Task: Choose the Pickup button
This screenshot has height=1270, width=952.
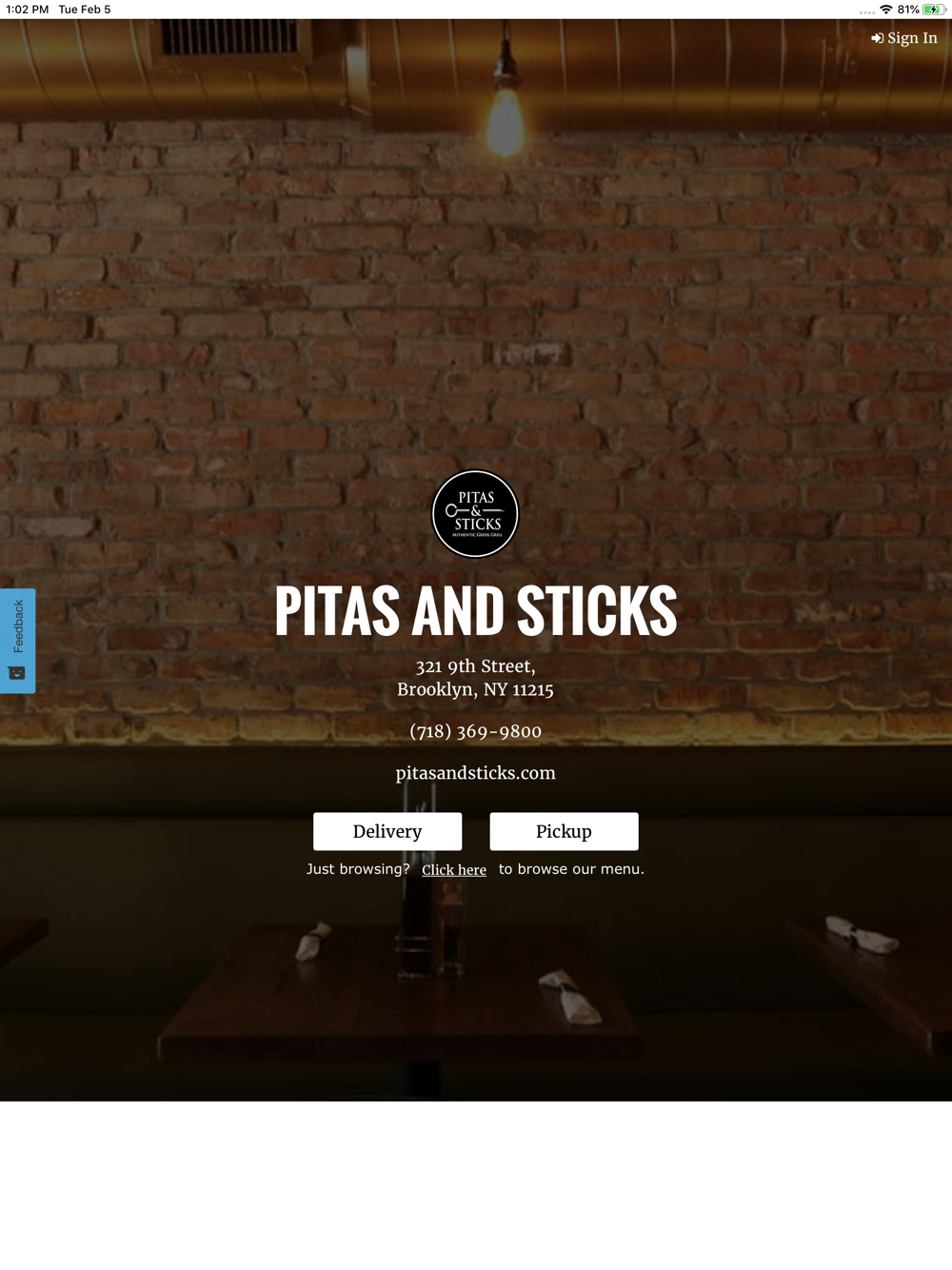Action: click(564, 831)
